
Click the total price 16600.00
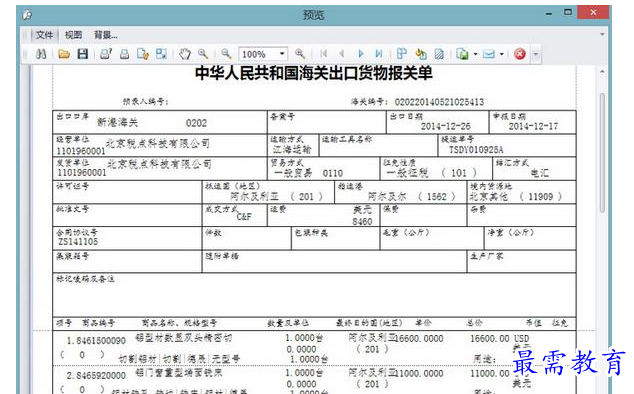(x=490, y=339)
